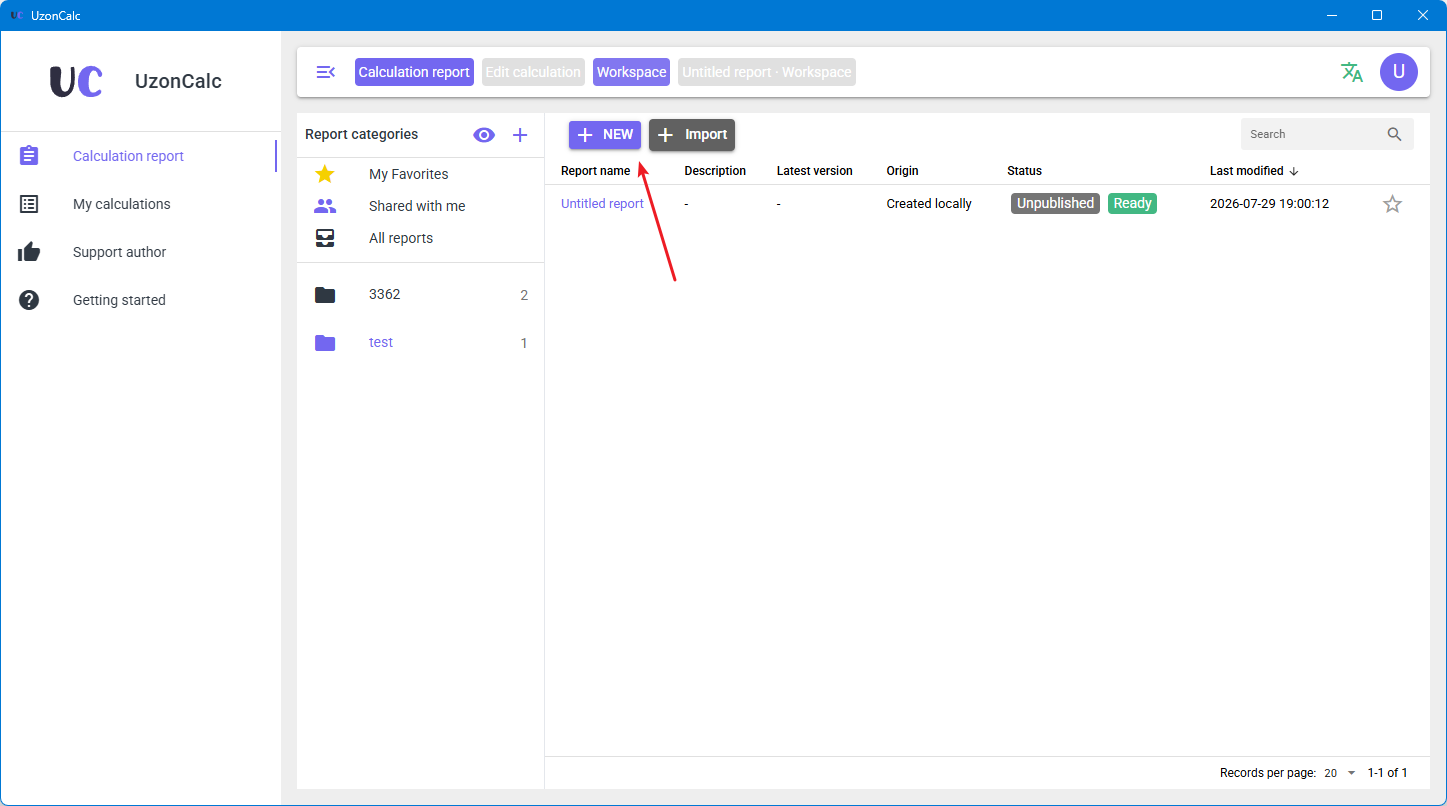Click the Getting started help icon
The width and height of the screenshot is (1447, 806).
click(x=29, y=300)
